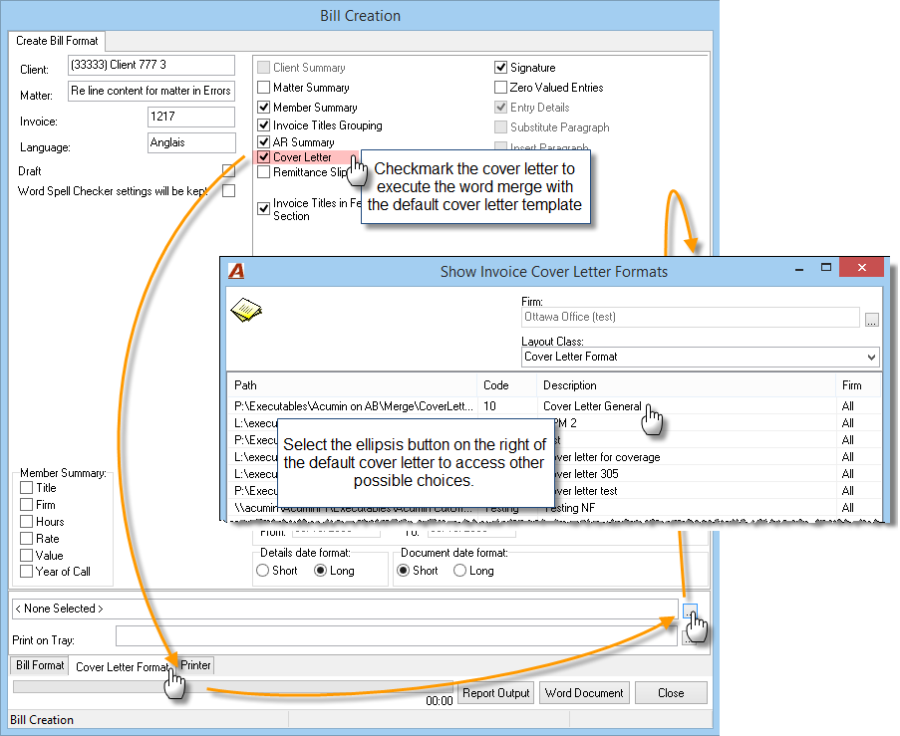Open the Cover Letter Format tab
Viewport: 900px width, 736px height.
click(122, 667)
